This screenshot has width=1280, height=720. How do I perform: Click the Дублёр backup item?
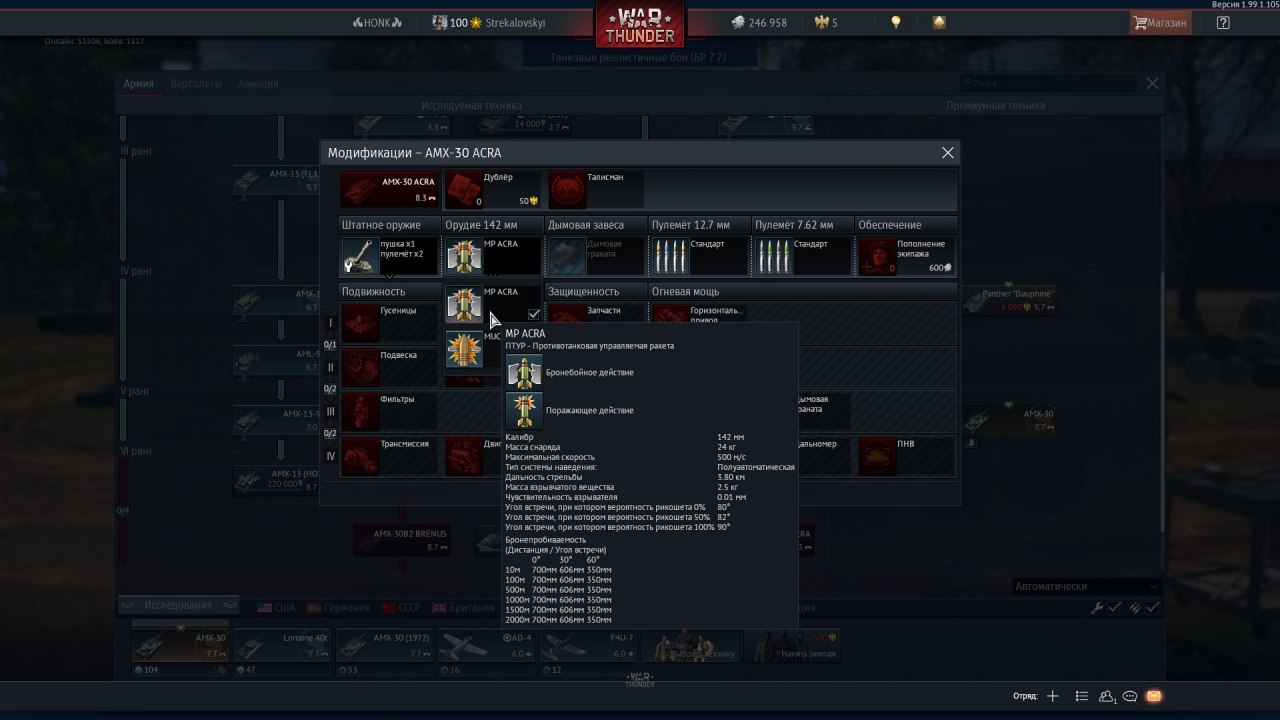tap(492, 189)
